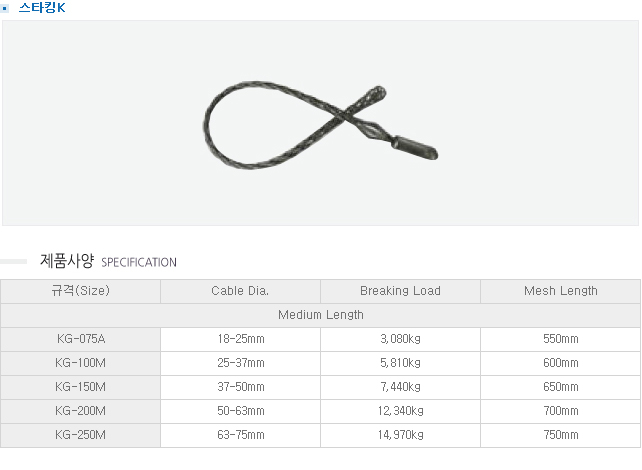Click the 50-63mm cable diameter cell

[240, 411]
